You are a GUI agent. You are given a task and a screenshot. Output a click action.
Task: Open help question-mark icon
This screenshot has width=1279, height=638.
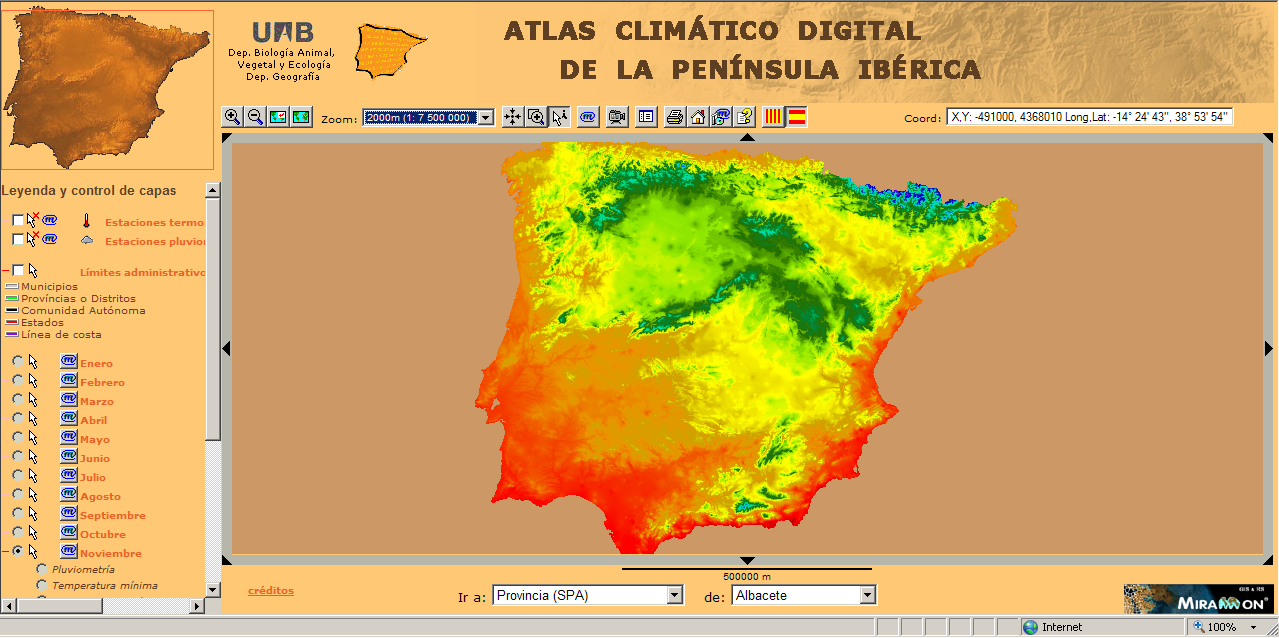point(744,117)
